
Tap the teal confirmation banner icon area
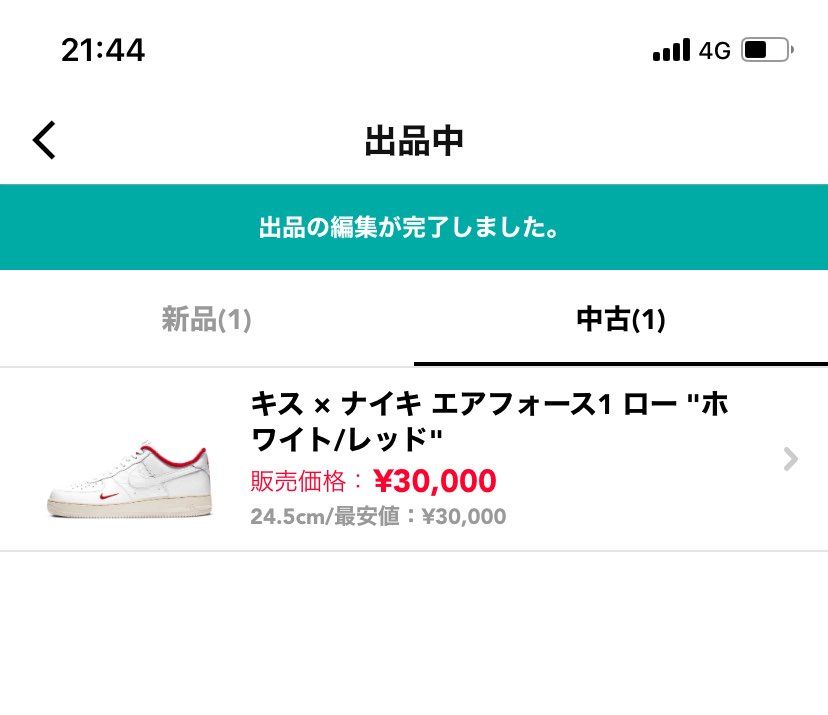[x=414, y=227]
